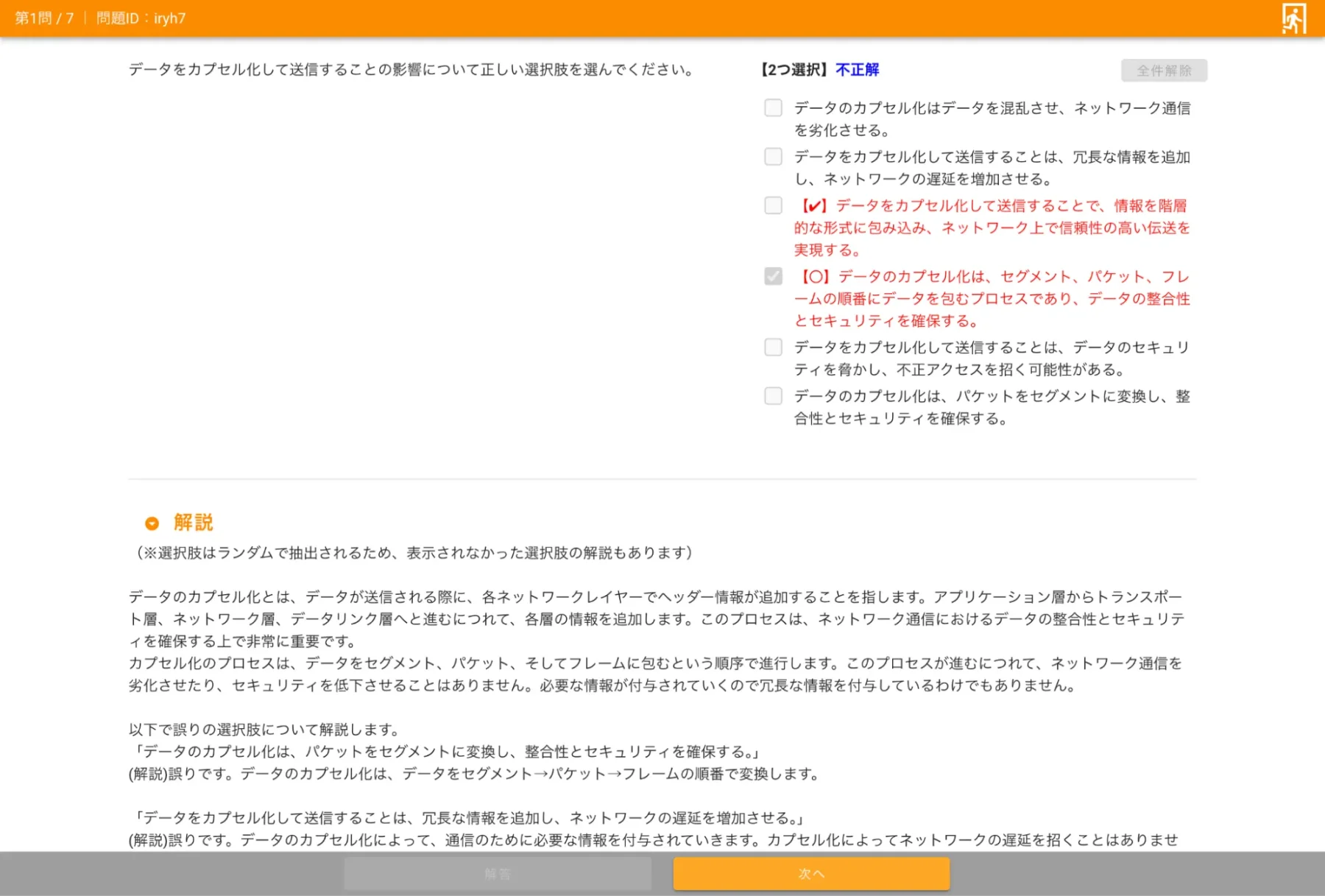Image resolution: width=1325 pixels, height=896 pixels.
Task: Uncheck the selected 【〇】 correct answer option
Action: coord(773,276)
